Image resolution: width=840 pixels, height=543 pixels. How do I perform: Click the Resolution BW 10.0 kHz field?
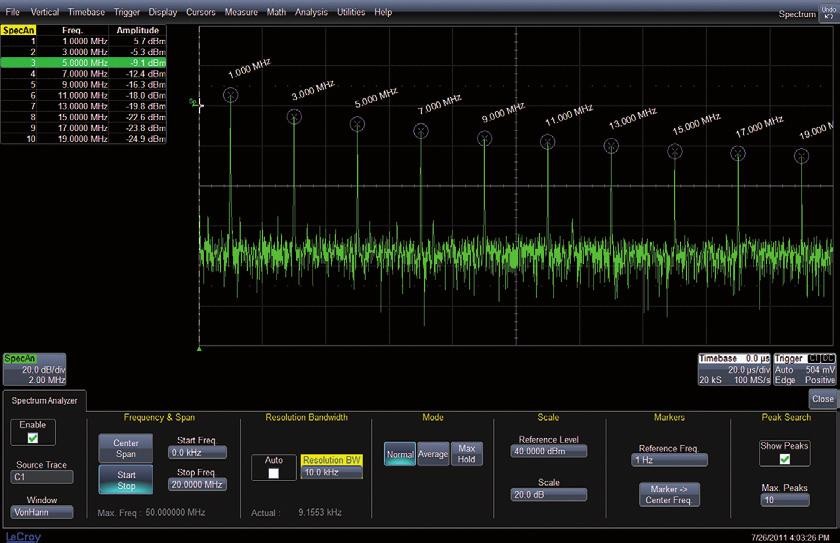(332, 472)
